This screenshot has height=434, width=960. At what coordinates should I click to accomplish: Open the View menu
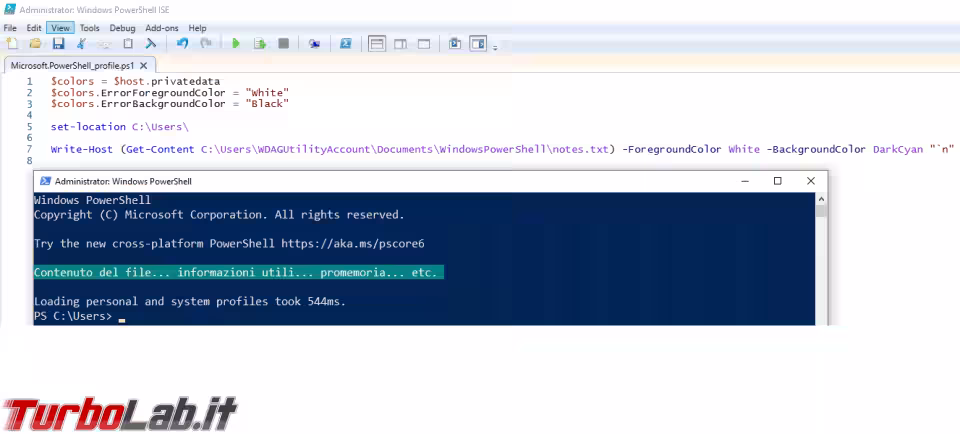pos(60,28)
